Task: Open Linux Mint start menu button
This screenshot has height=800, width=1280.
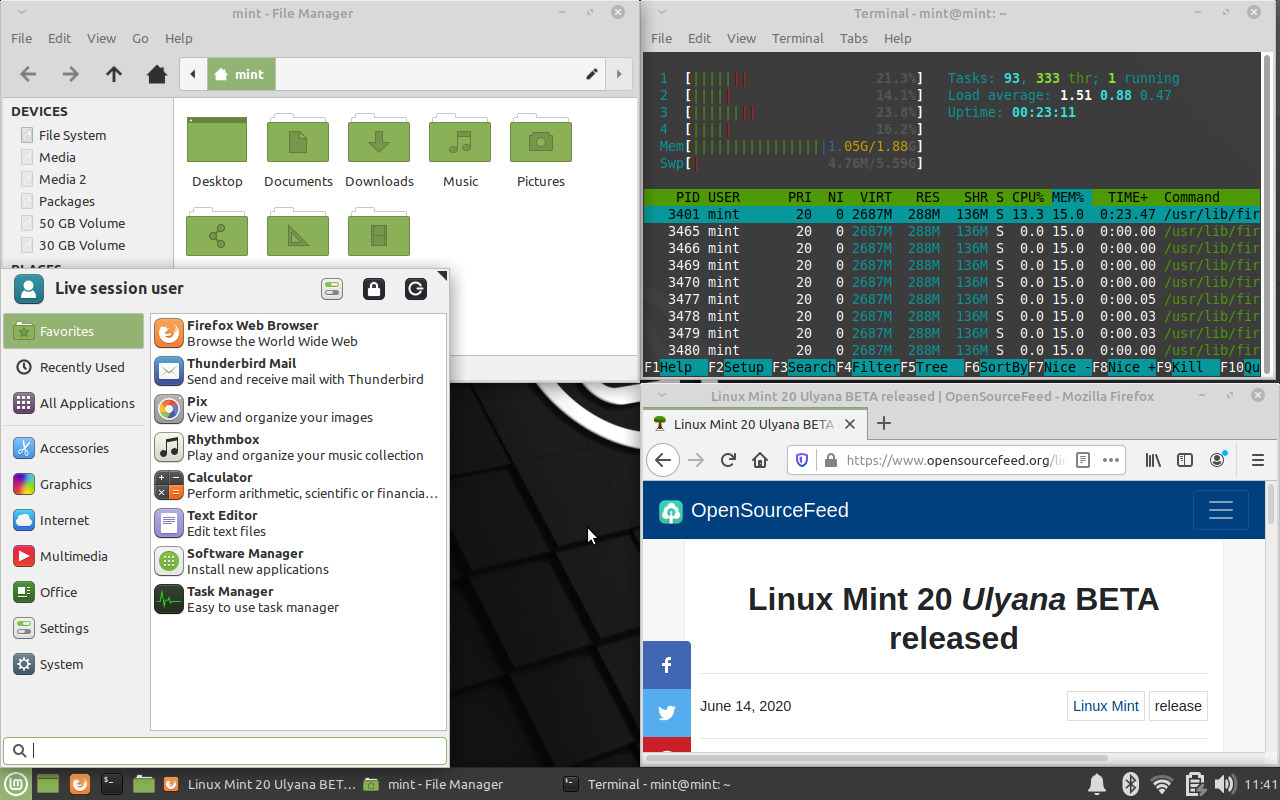Action: point(15,784)
